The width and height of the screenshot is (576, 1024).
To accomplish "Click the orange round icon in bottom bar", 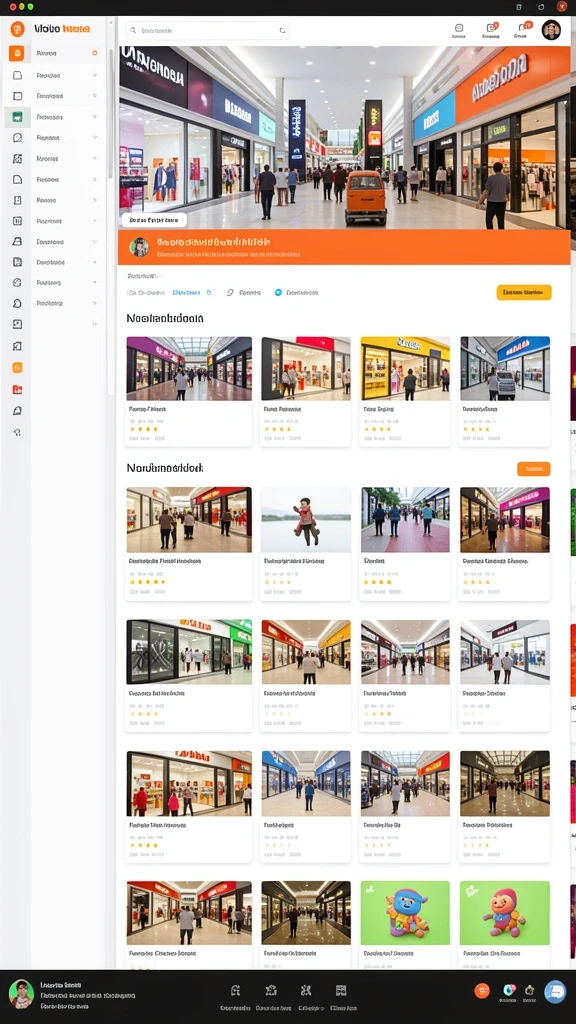I will click(x=482, y=991).
